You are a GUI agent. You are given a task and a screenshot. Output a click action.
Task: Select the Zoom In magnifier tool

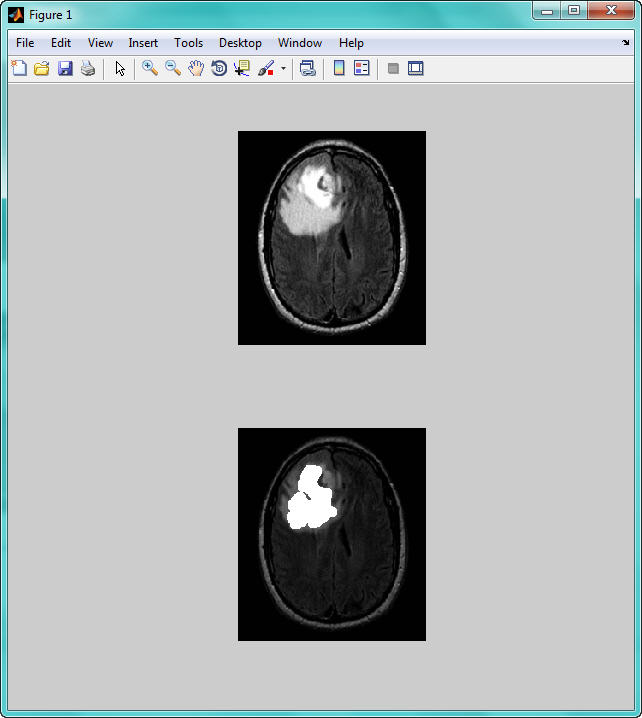150,68
